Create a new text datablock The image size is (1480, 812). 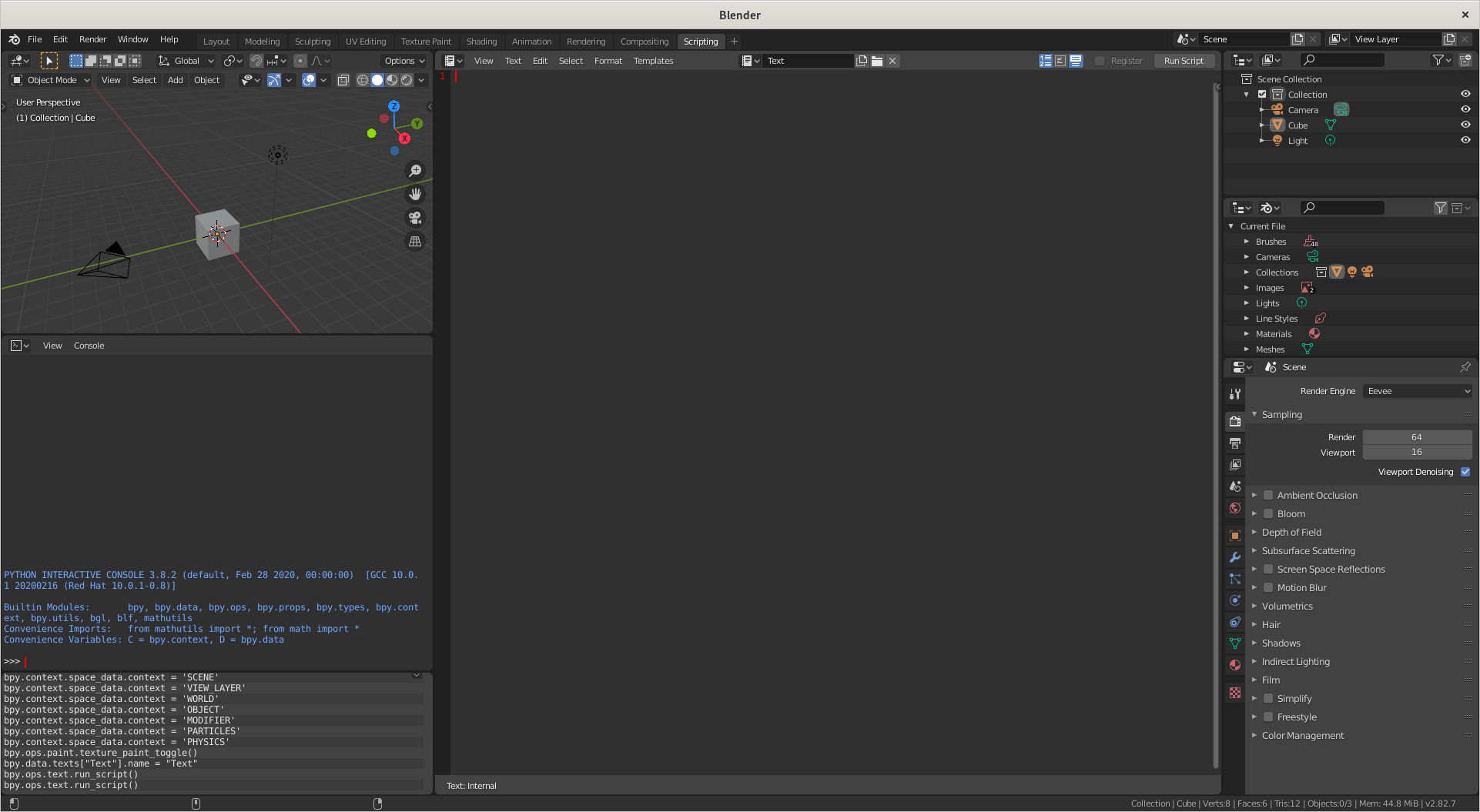pyautogui.click(x=862, y=60)
